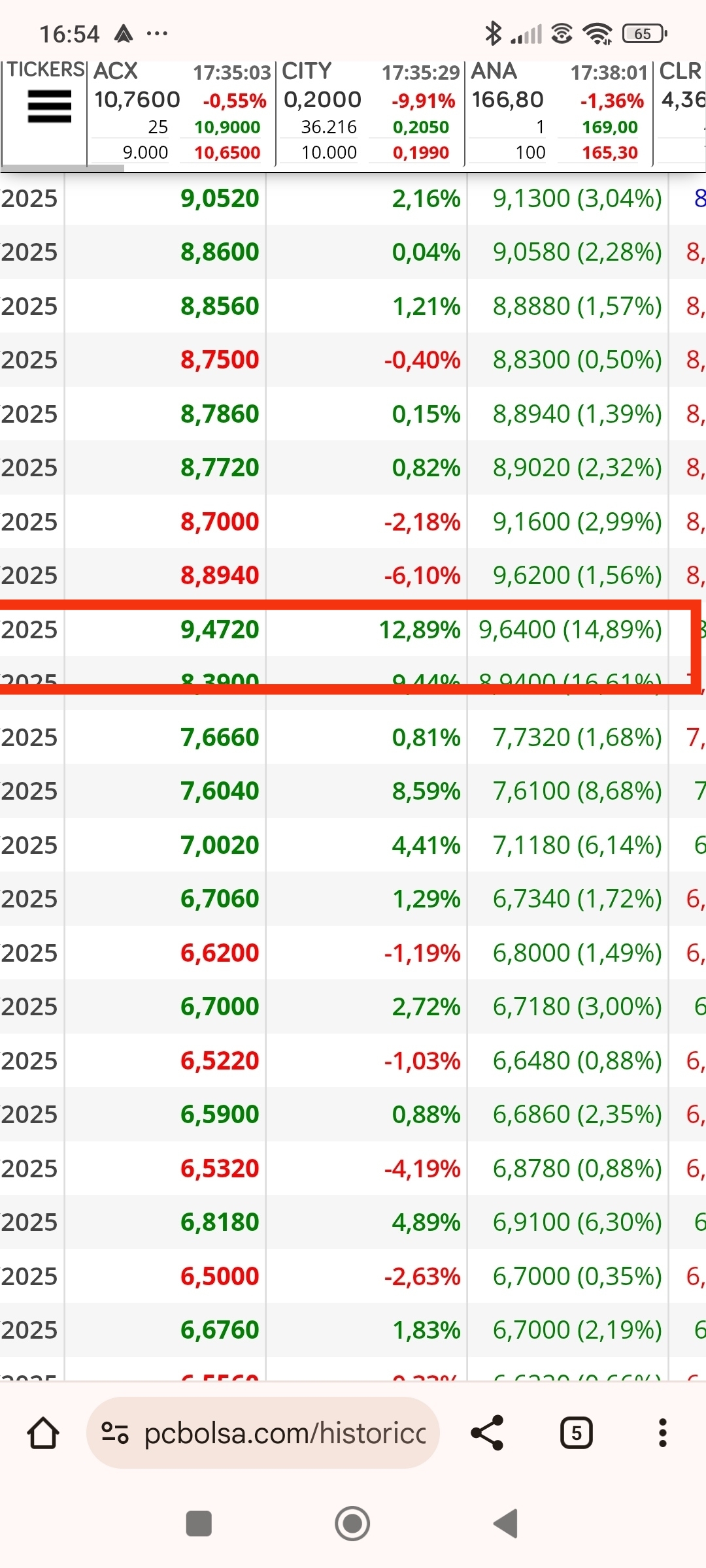Select high value 6,7180 (3,00%)
Screen dimensions: 706x1568
tap(577, 1006)
